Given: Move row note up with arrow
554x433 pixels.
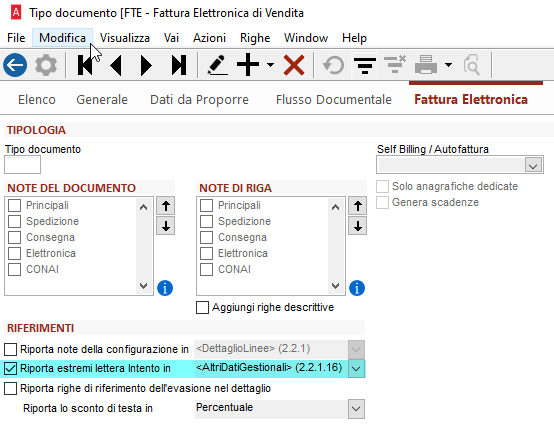Looking at the screenshot, I should click(358, 206).
